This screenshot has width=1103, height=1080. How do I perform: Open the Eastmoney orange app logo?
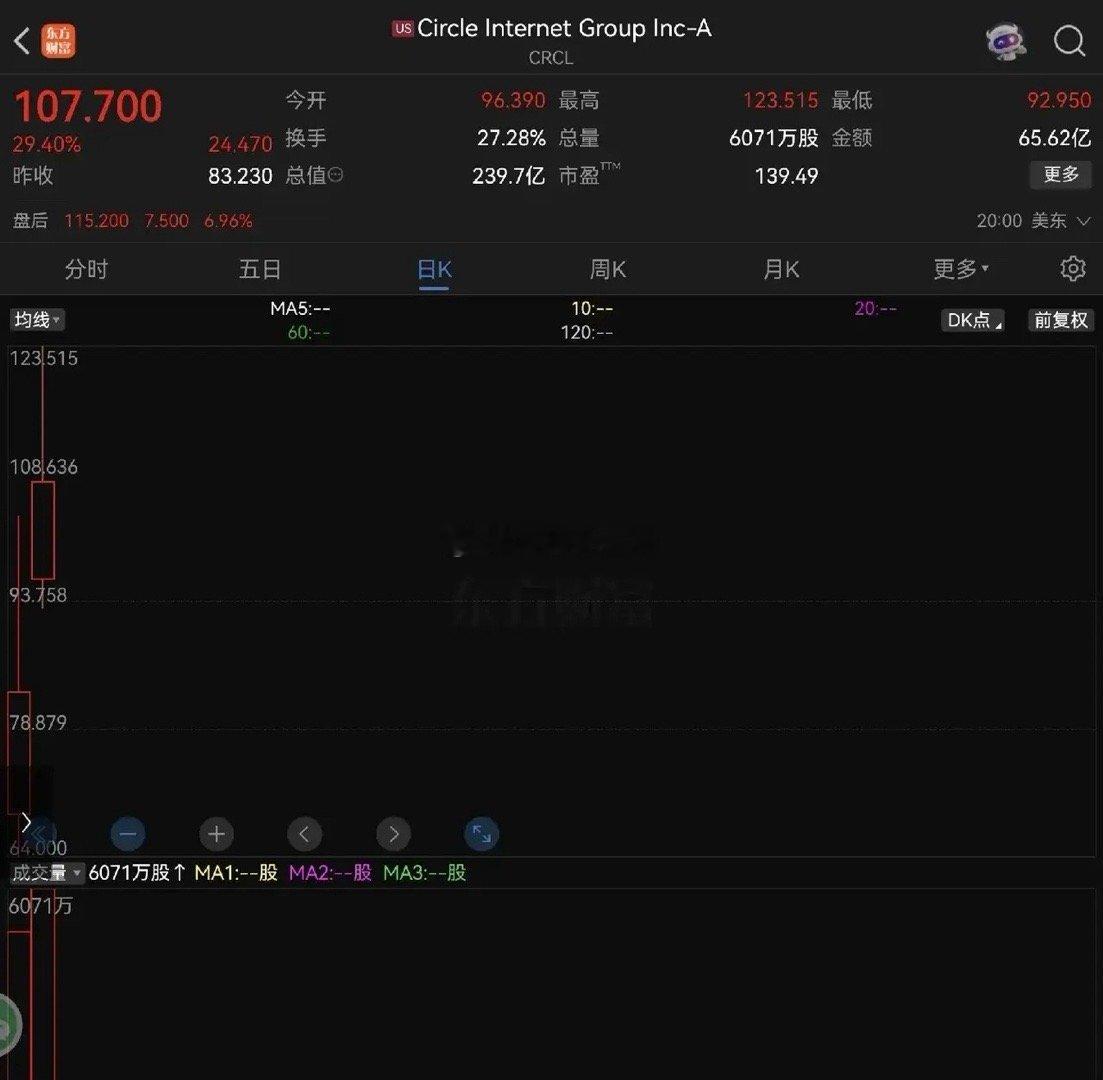click(x=58, y=41)
